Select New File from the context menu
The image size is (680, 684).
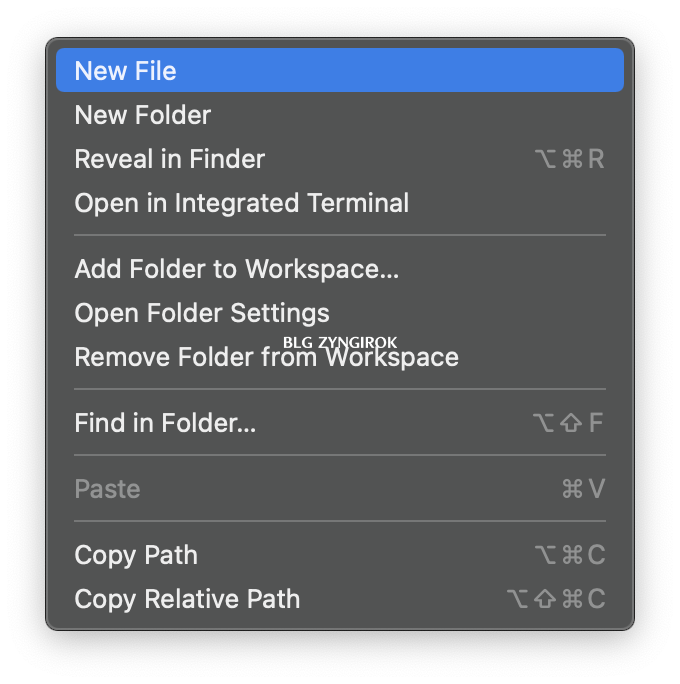pyautogui.click(x=340, y=70)
